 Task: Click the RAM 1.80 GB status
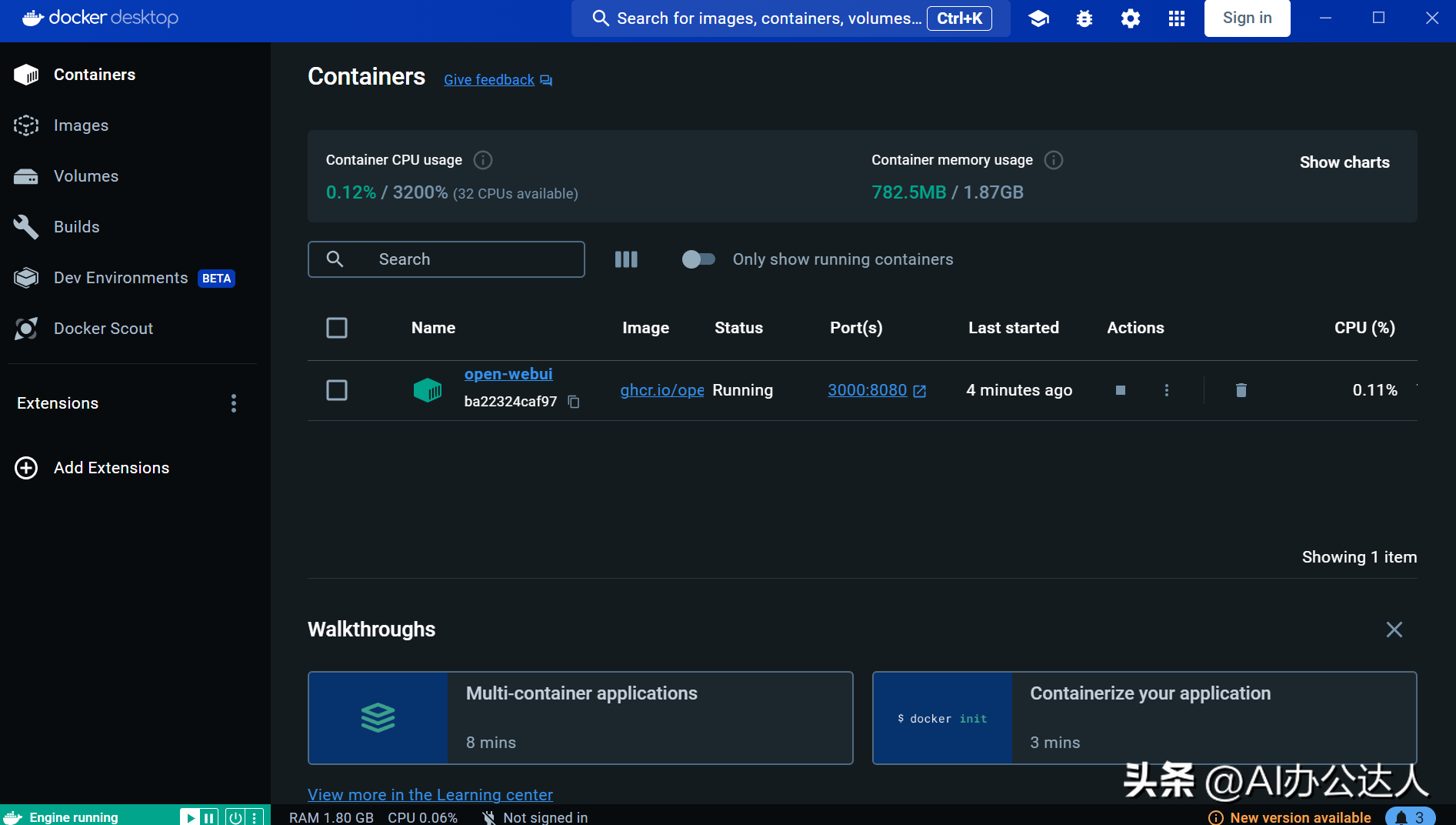(332, 817)
